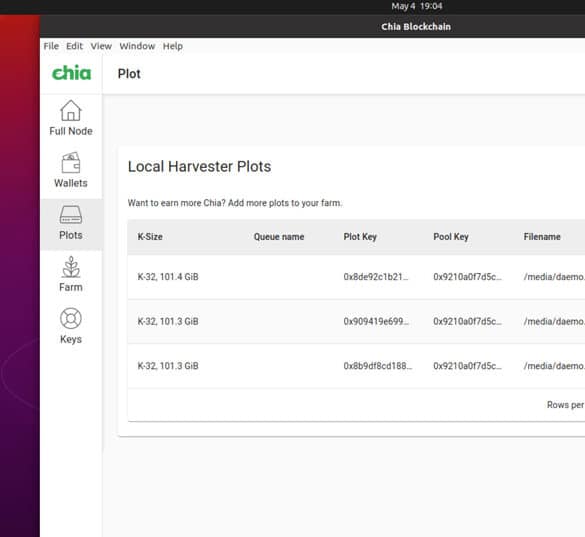Click filename in the 0x8b9df8cd188 row
Screen dimensions: 585x537
point(554,366)
